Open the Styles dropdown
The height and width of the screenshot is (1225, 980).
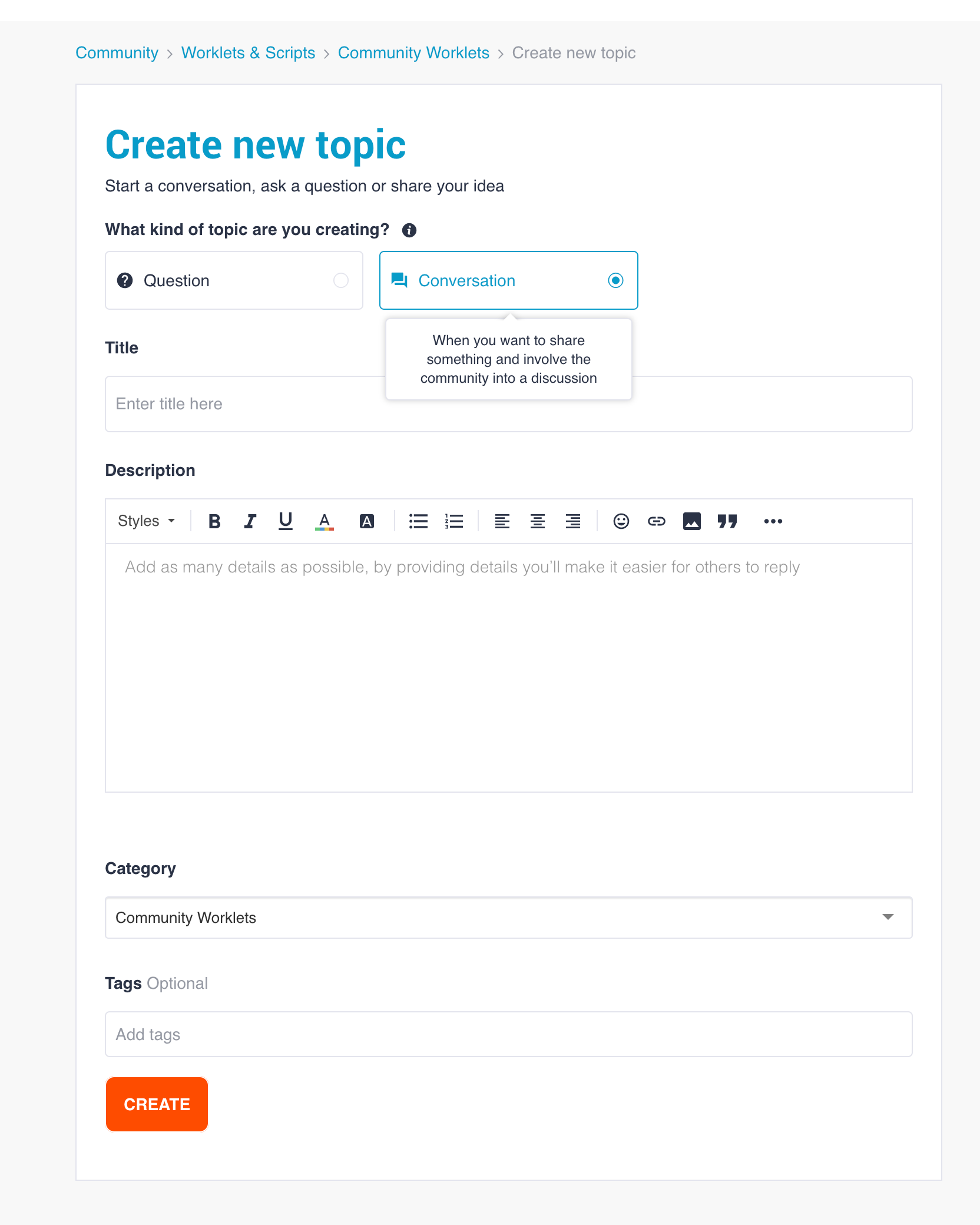(147, 521)
